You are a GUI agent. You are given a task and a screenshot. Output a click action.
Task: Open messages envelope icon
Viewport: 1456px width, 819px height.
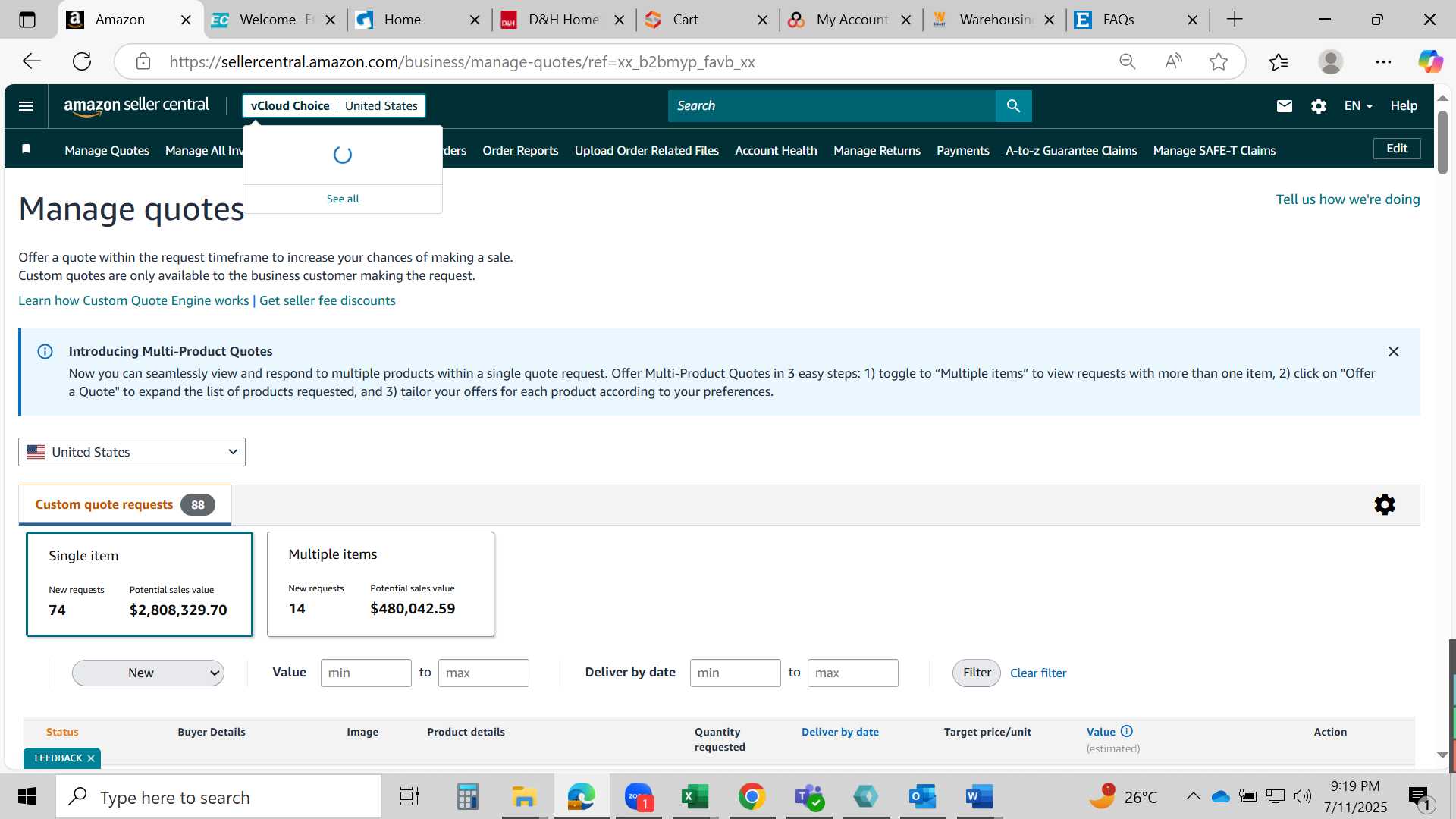coord(1284,106)
